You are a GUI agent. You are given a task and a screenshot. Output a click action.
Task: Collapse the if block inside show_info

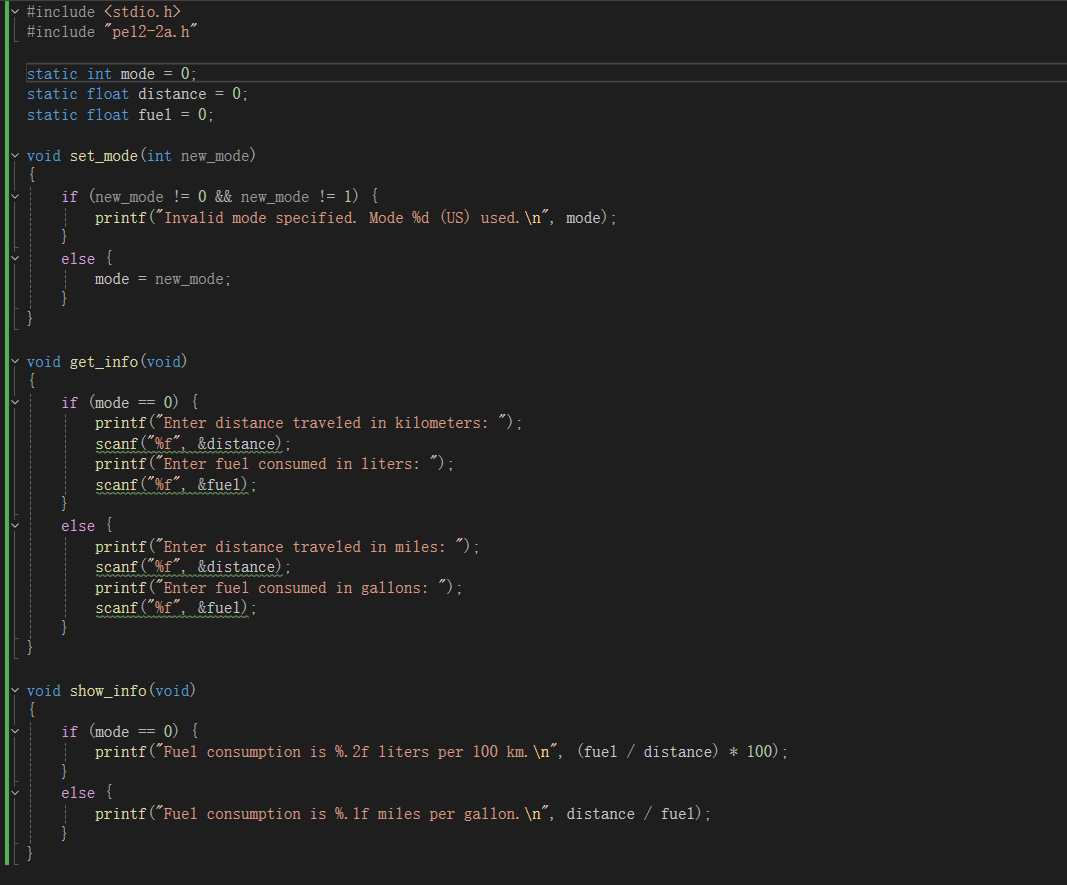[15, 731]
